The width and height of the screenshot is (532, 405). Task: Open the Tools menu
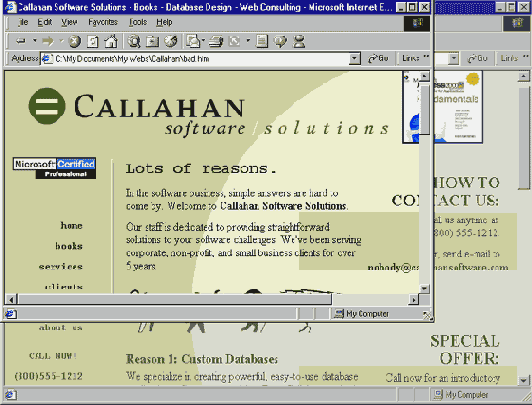pyautogui.click(x=138, y=22)
